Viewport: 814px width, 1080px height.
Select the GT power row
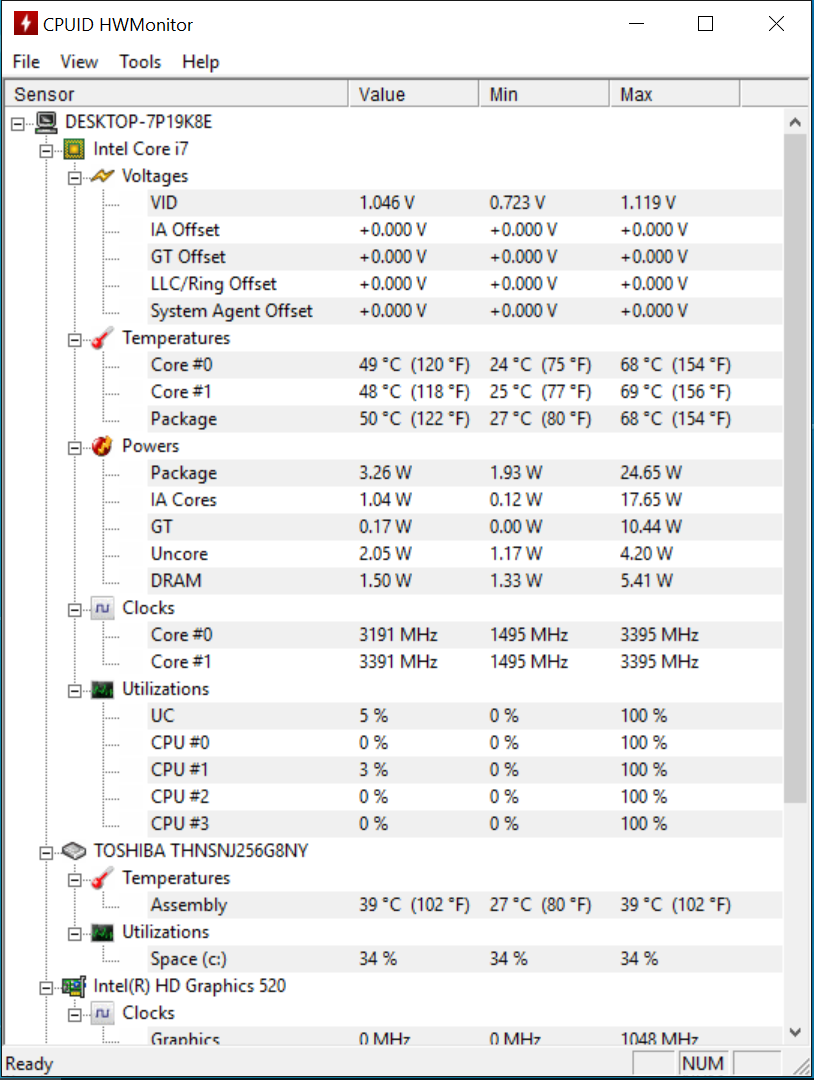(x=466, y=527)
